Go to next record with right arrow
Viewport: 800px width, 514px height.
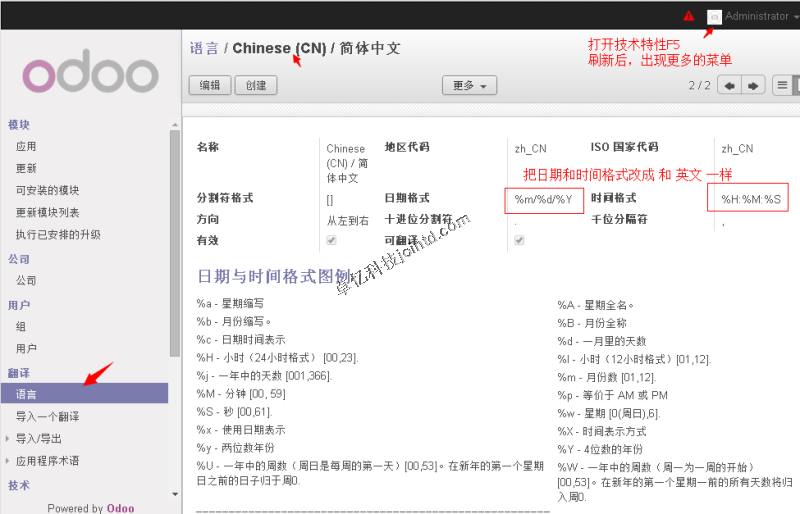click(x=753, y=86)
